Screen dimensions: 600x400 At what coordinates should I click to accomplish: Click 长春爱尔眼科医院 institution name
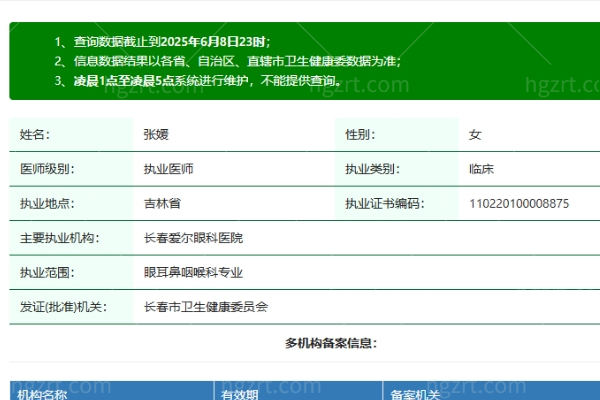coord(193,238)
